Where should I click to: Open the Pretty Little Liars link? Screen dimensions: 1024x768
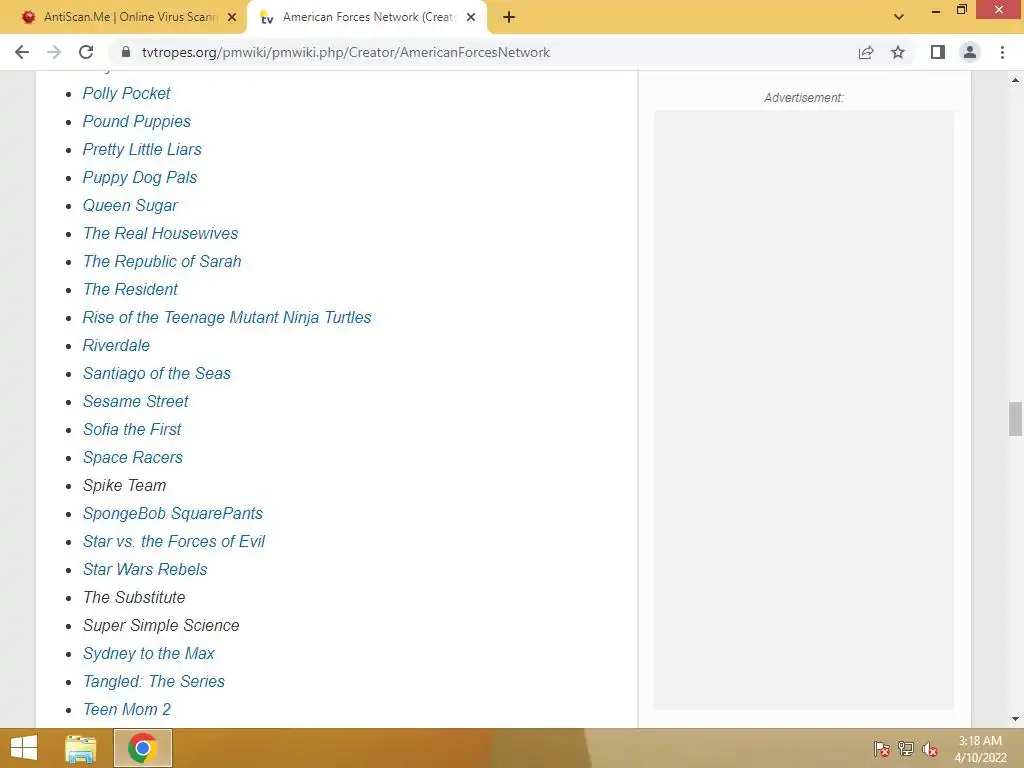(x=142, y=150)
